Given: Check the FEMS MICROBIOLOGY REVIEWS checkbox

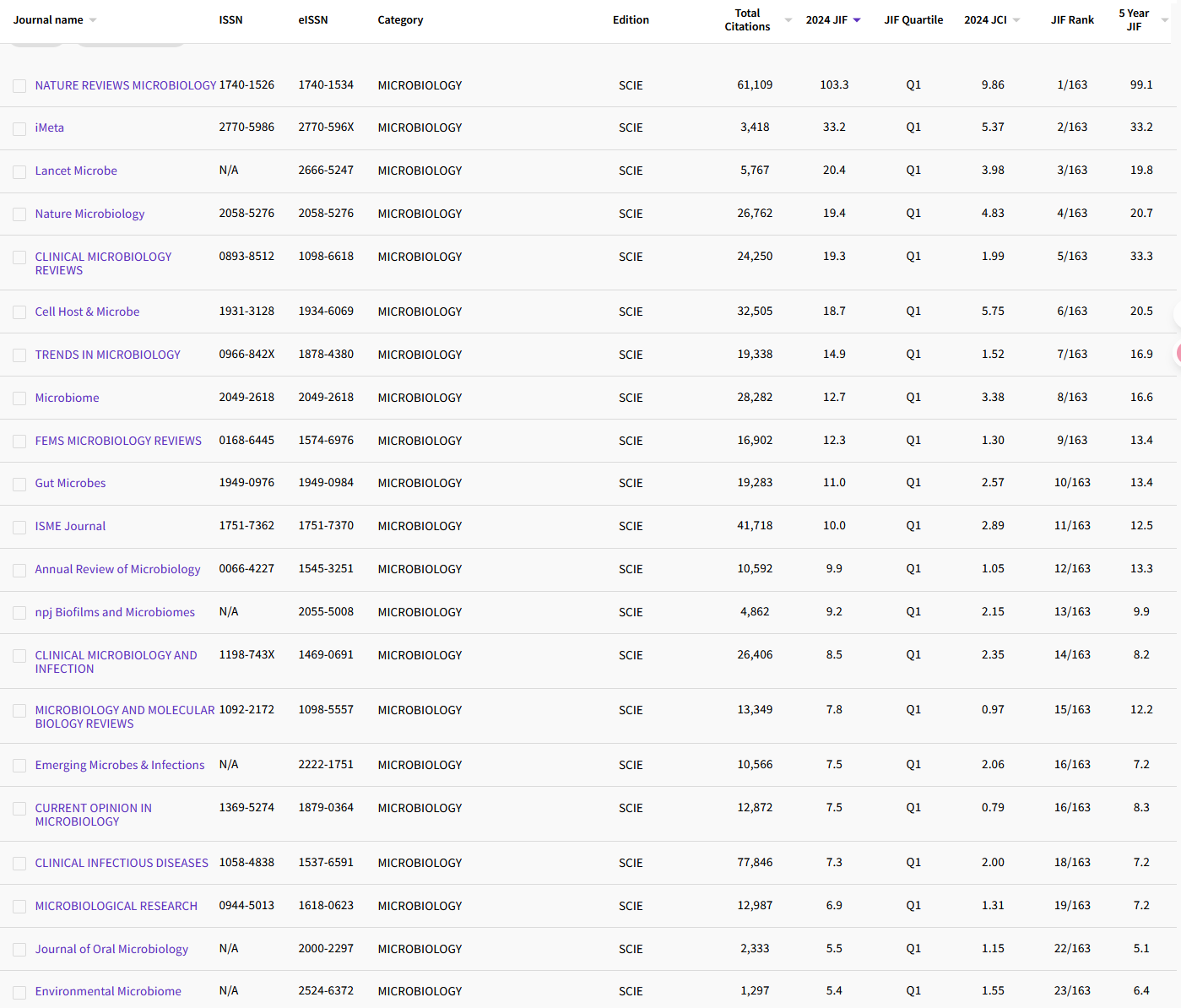Looking at the screenshot, I should (19, 442).
